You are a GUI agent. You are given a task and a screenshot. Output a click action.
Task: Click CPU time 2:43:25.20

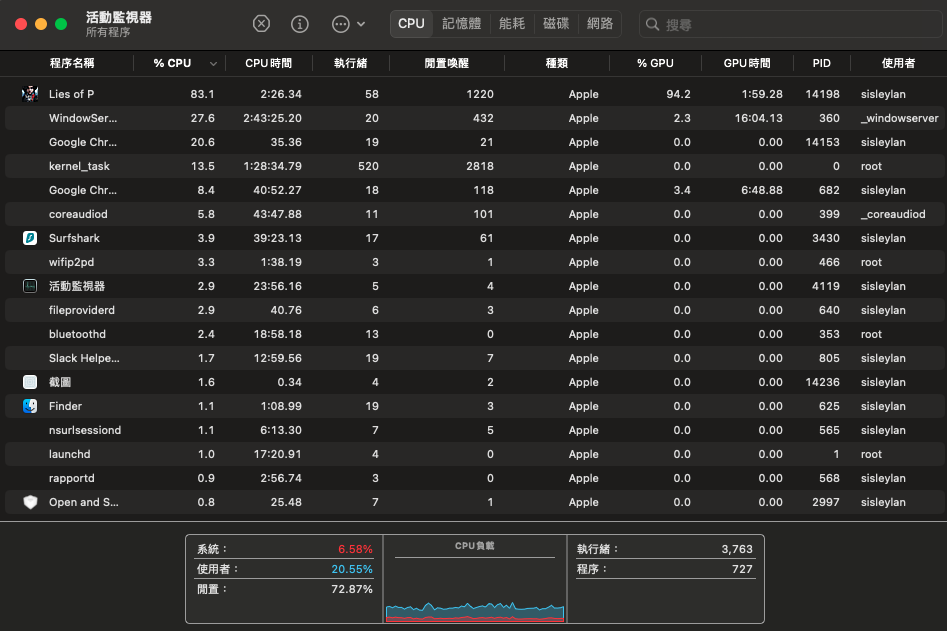point(272,118)
